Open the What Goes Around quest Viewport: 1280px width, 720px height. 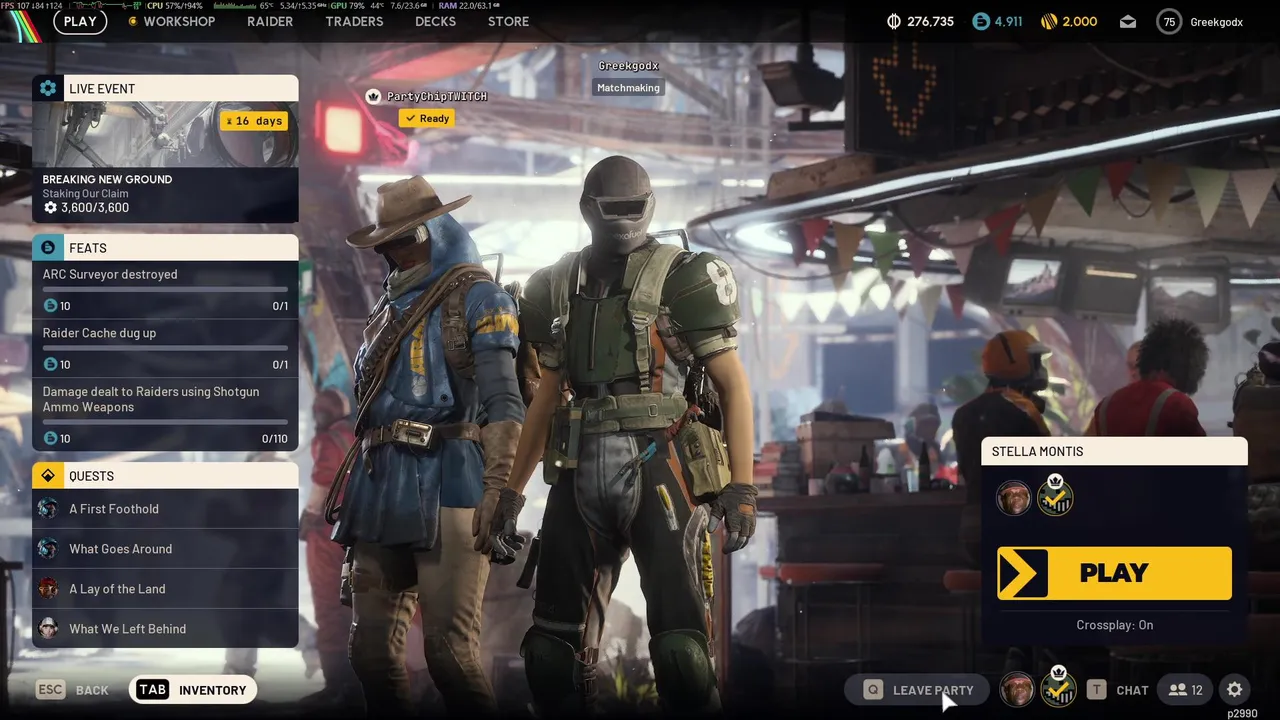(165, 549)
